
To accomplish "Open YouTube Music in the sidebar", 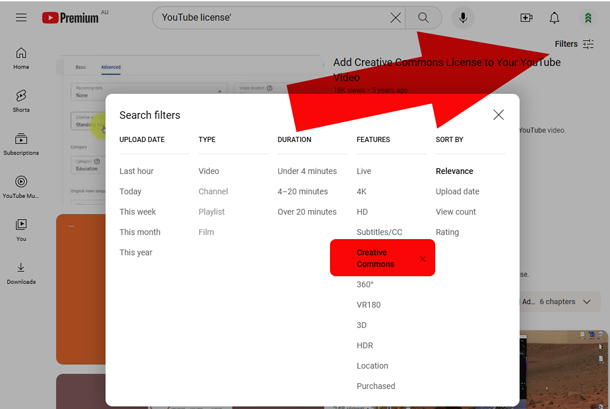I will 21,187.
